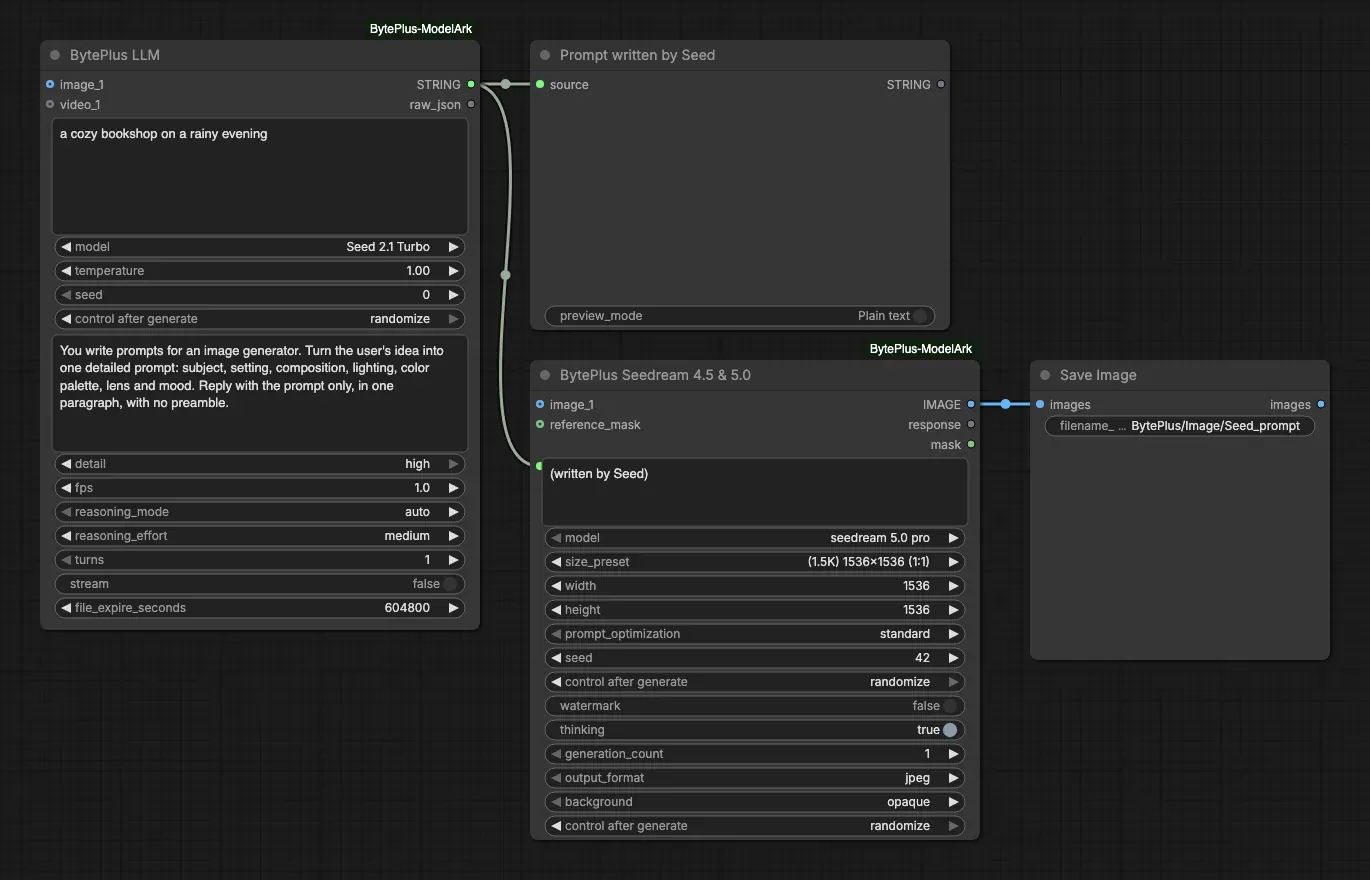This screenshot has width=1370, height=880.
Task: Click the midpoint dot on the curved prompt link
Action: pos(506,274)
